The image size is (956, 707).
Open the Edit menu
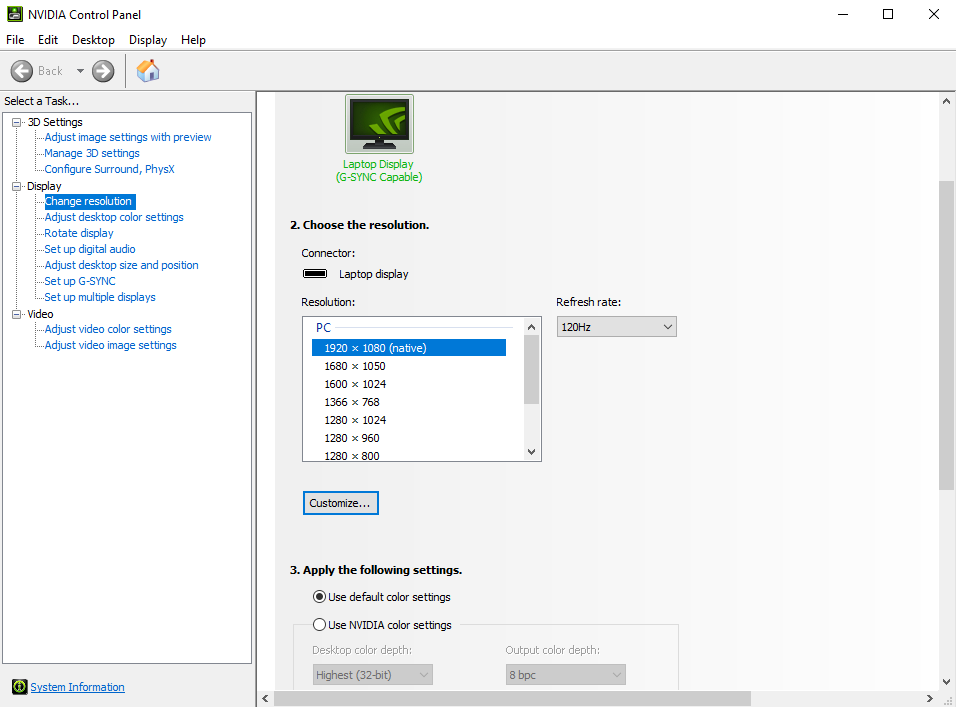48,40
